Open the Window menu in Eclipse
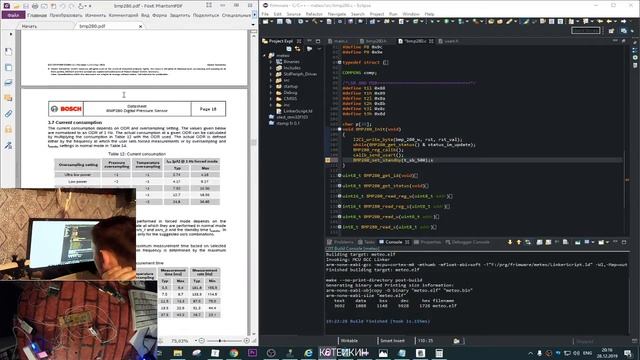The image size is (640, 360). (x=411, y=14)
